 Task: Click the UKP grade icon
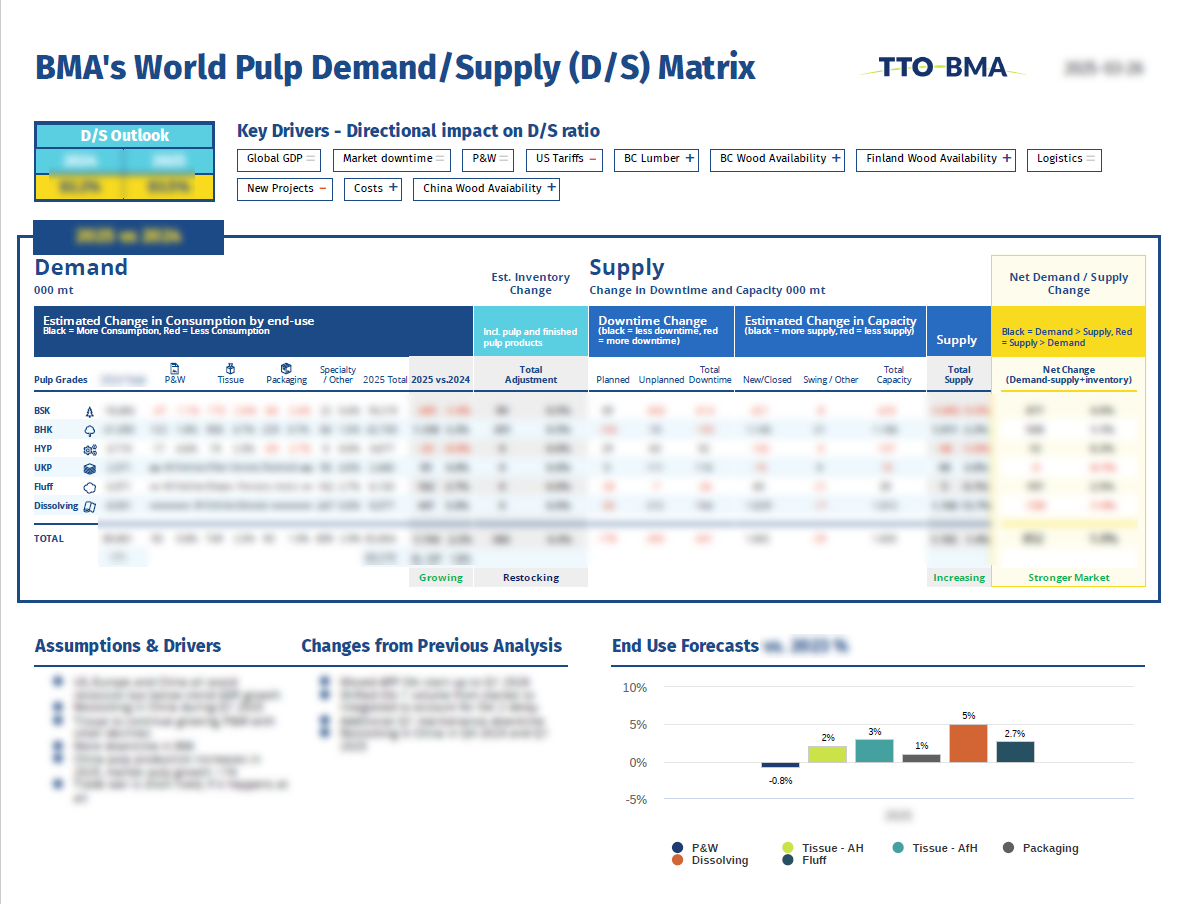tap(90, 468)
